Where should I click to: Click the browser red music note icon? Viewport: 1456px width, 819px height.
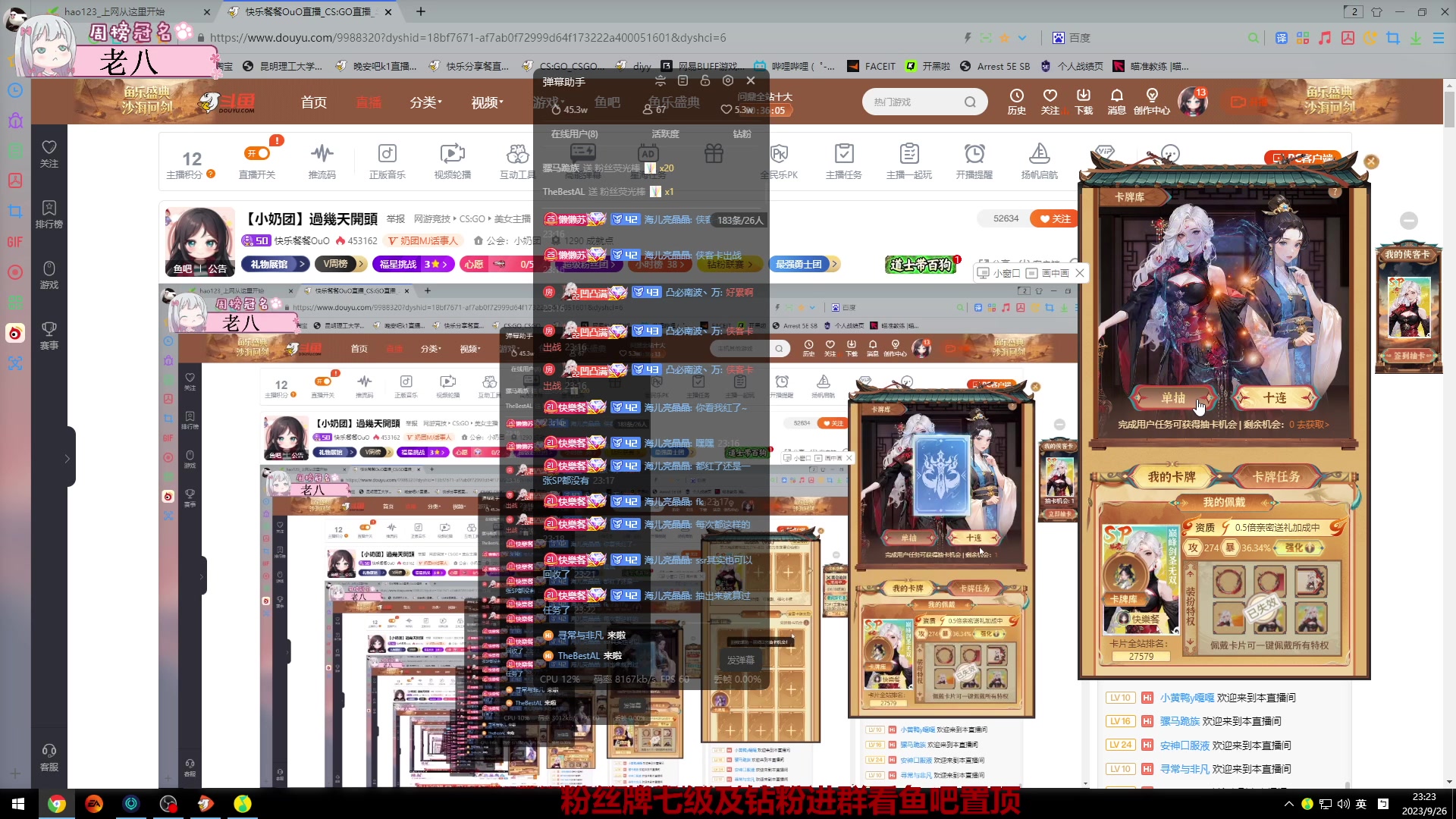1325,38
